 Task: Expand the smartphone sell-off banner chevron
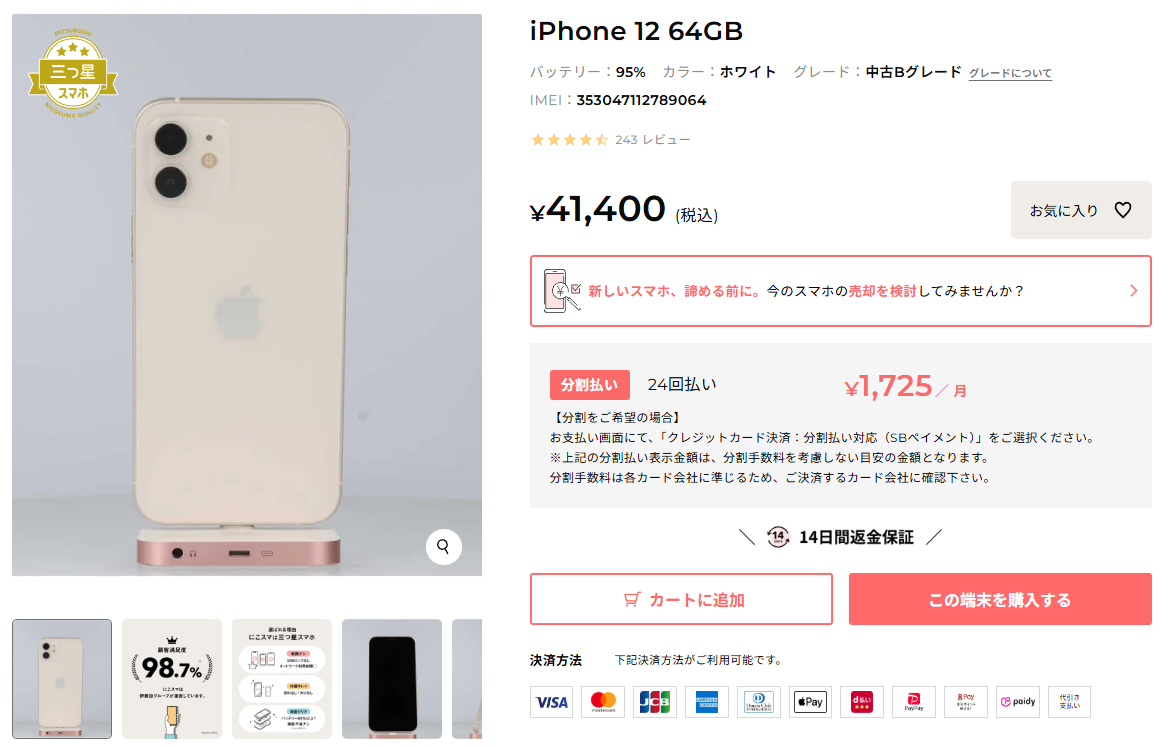(x=1133, y=290)
